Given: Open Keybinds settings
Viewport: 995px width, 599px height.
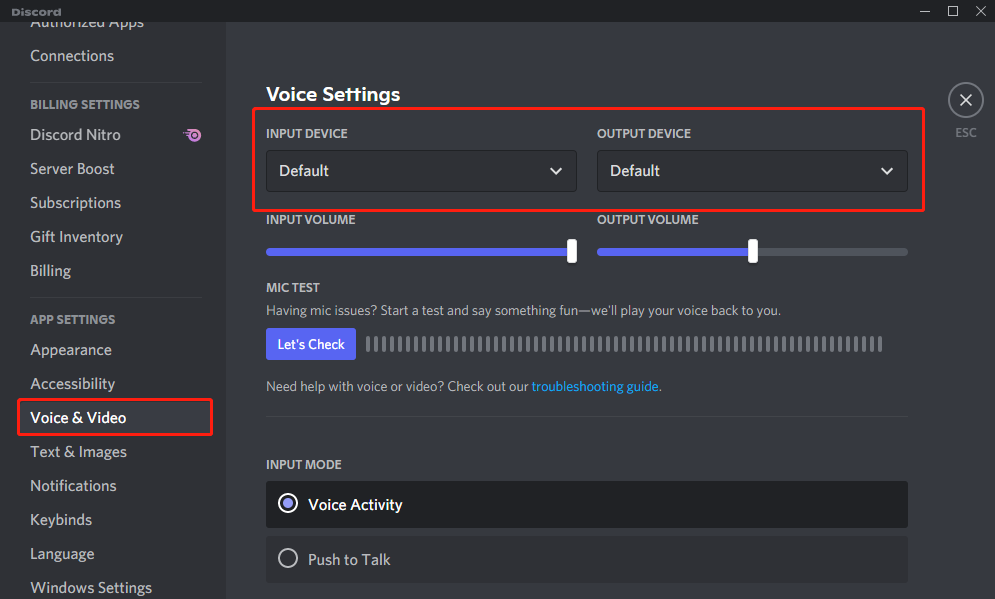Looking at the screenshot, I should [x=61, y=520].
